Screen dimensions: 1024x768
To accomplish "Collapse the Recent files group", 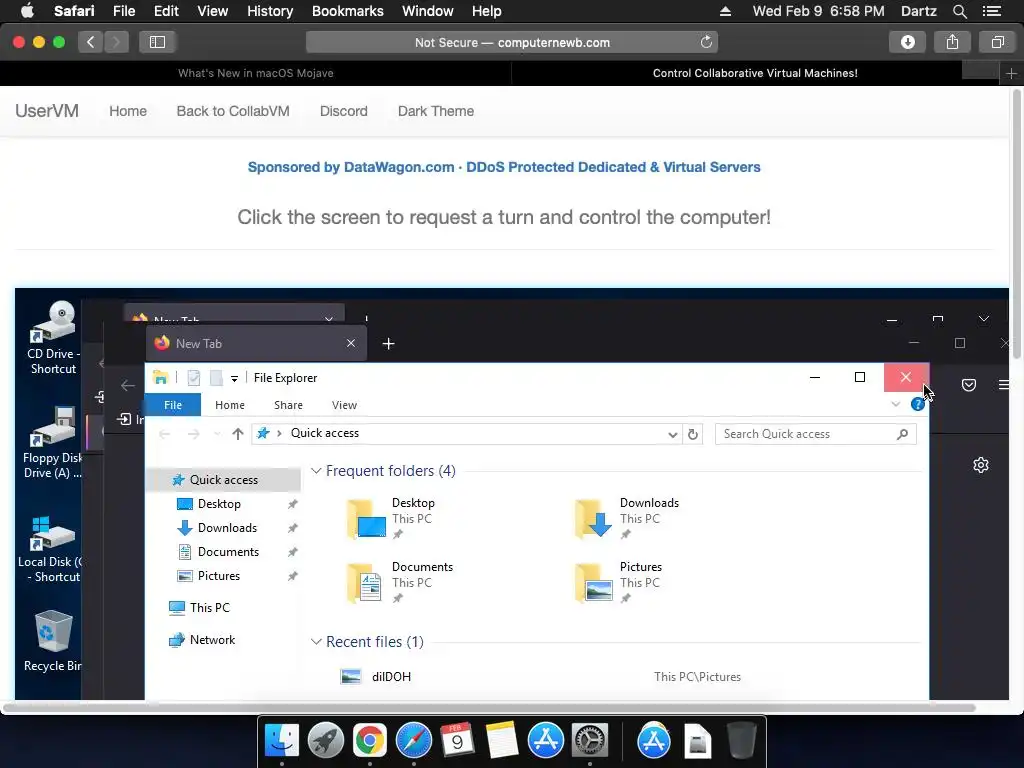I will pos(316,642).
